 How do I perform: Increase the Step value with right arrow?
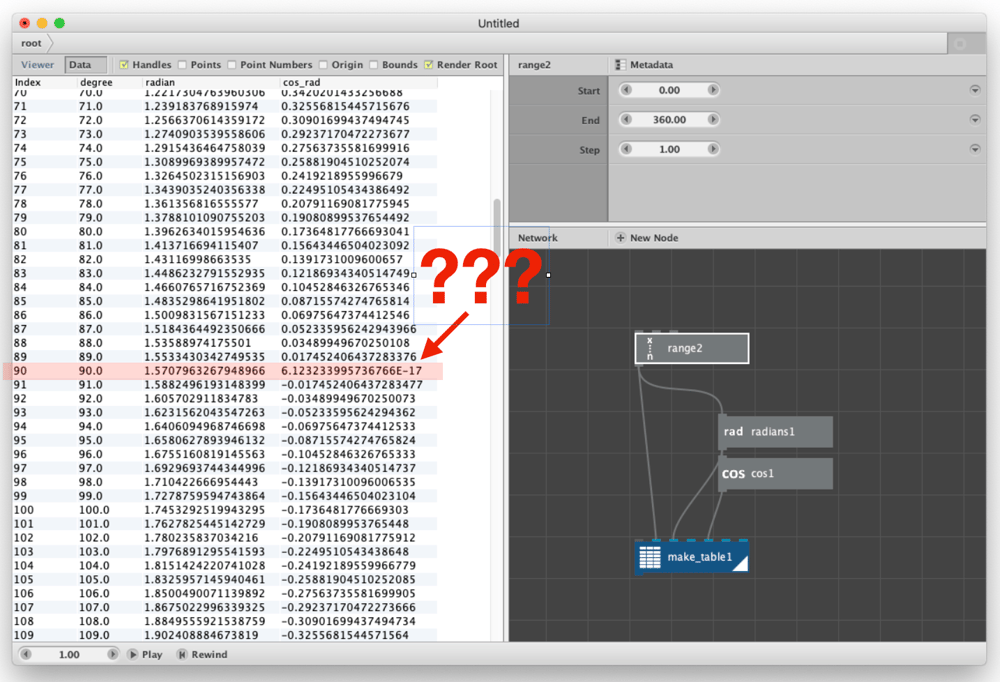[713, 149]
